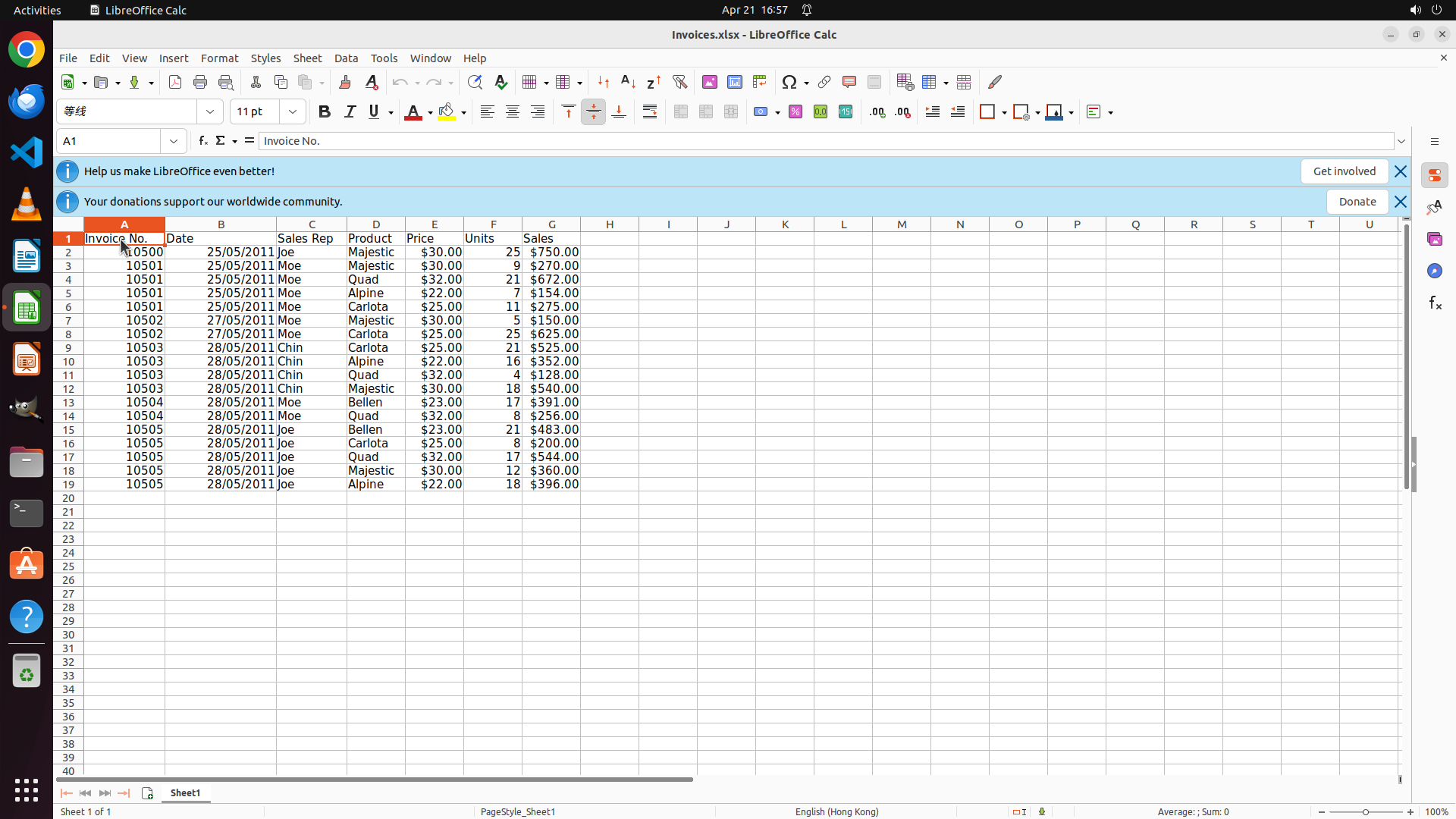Click the AutoFilter icon

coord(679,82)
